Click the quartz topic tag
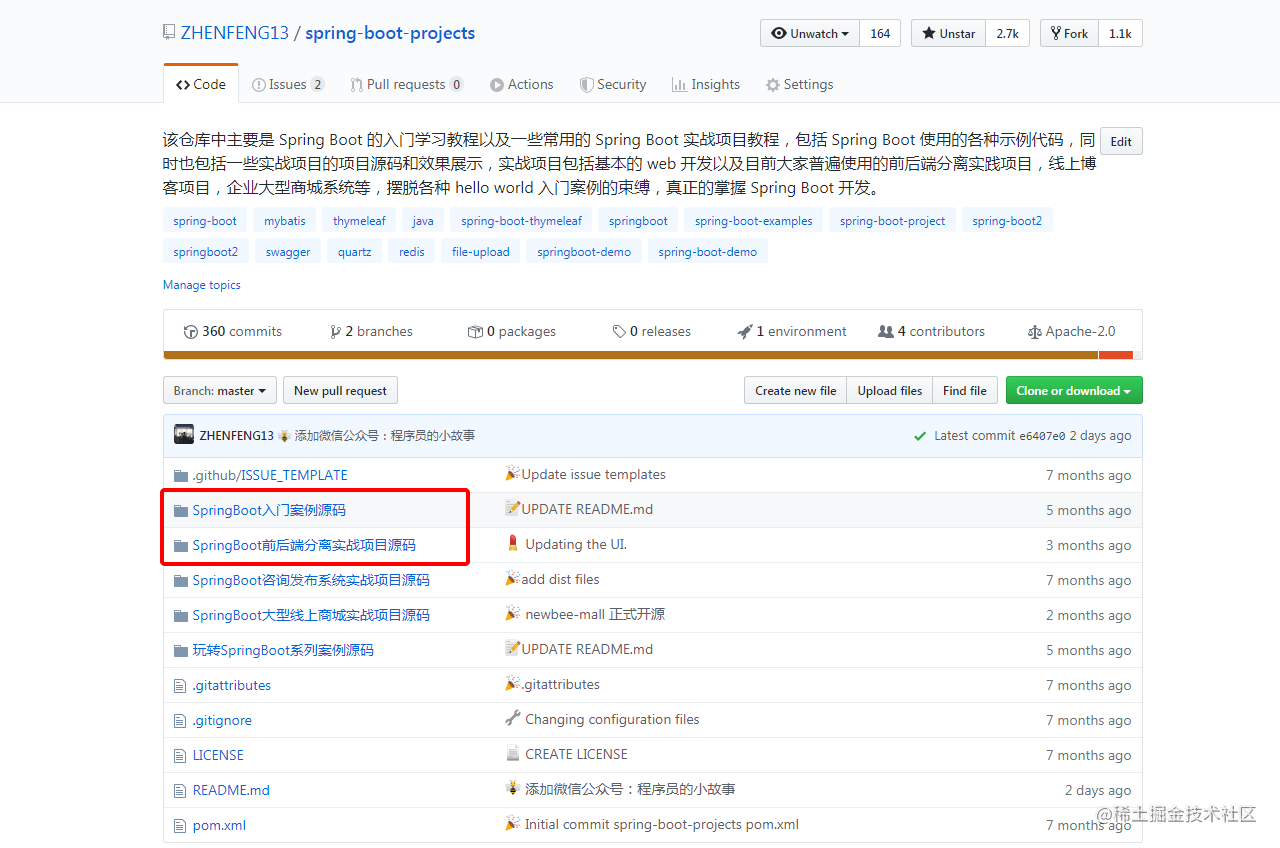The width and height of the screenshot is (1280, 848). click(355, 252)
